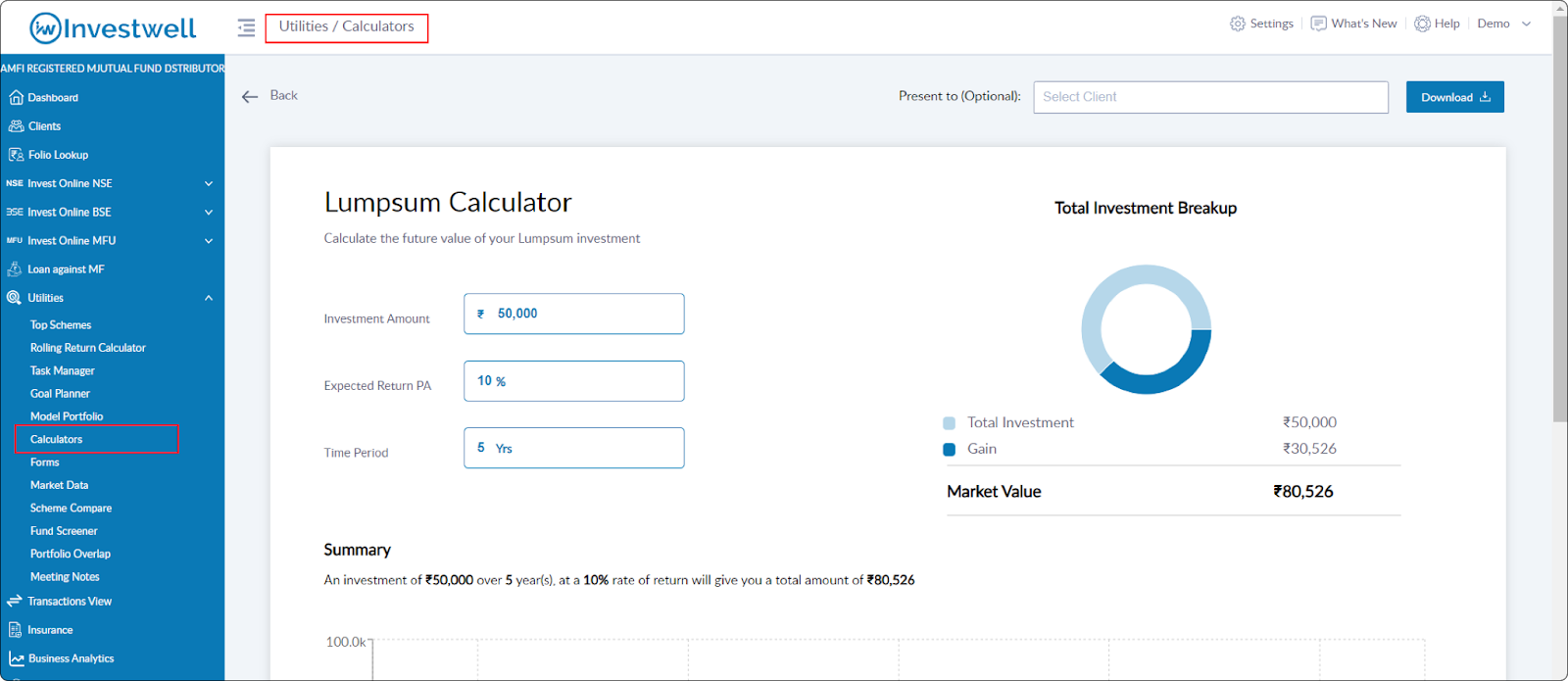Click the Dashboard home icon

tap(16, 97)
